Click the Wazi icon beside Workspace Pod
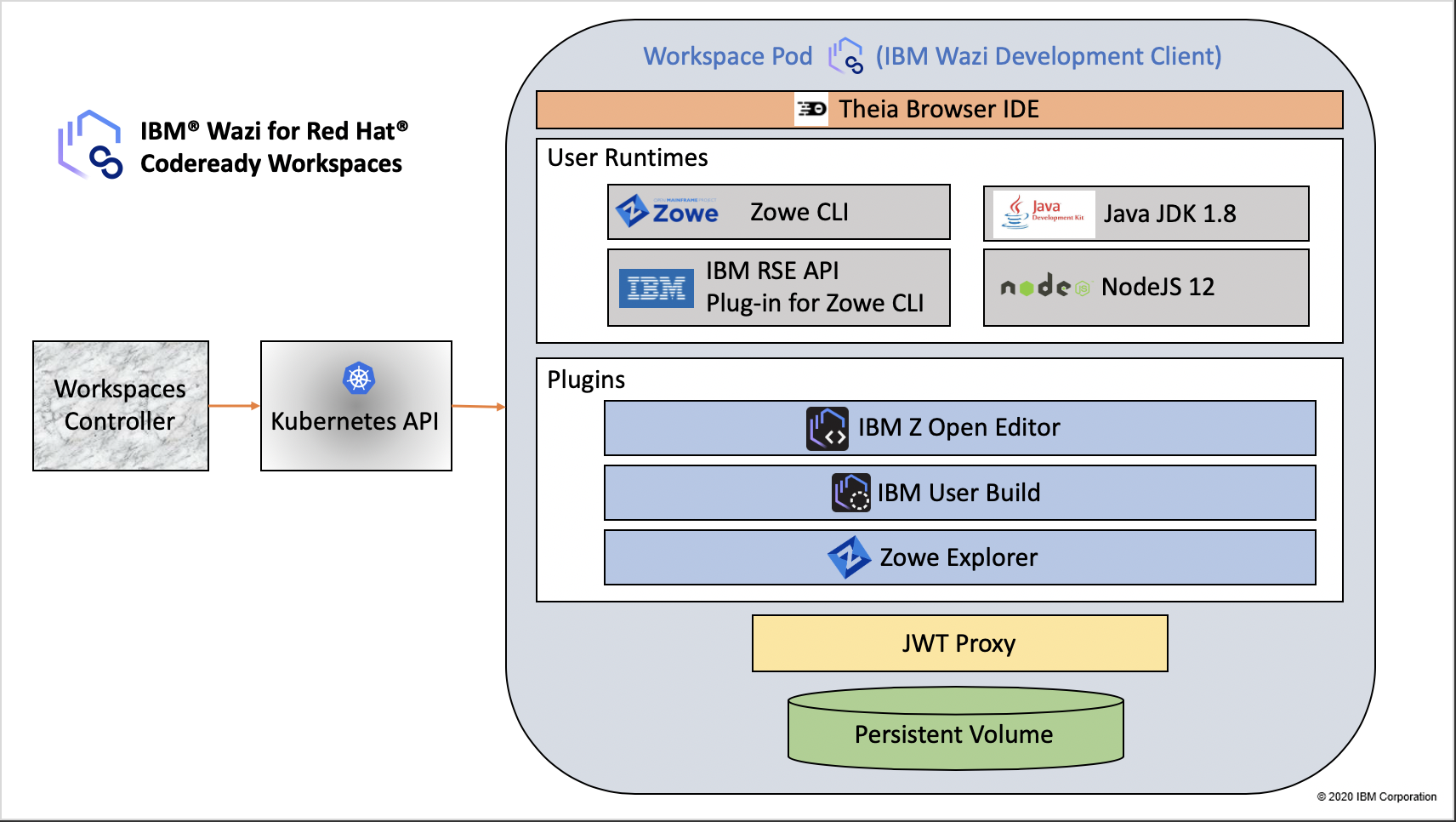Screen dimensions: 1456x822 click(x=846, y=56)
